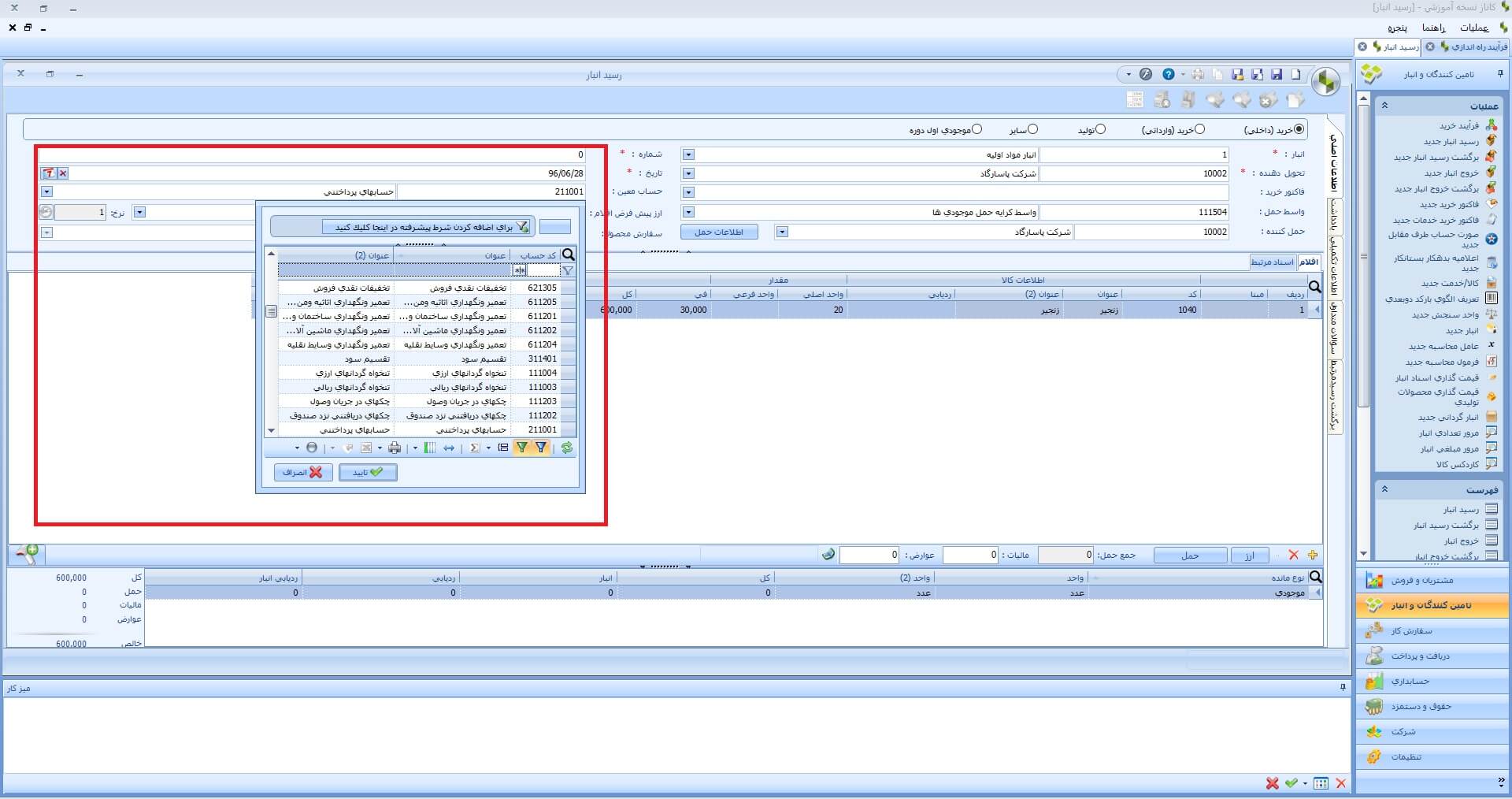Click the refresh icon in account lookup toolbar
The height and width of the screenshot is (799, 1512).
coord(567,448)
